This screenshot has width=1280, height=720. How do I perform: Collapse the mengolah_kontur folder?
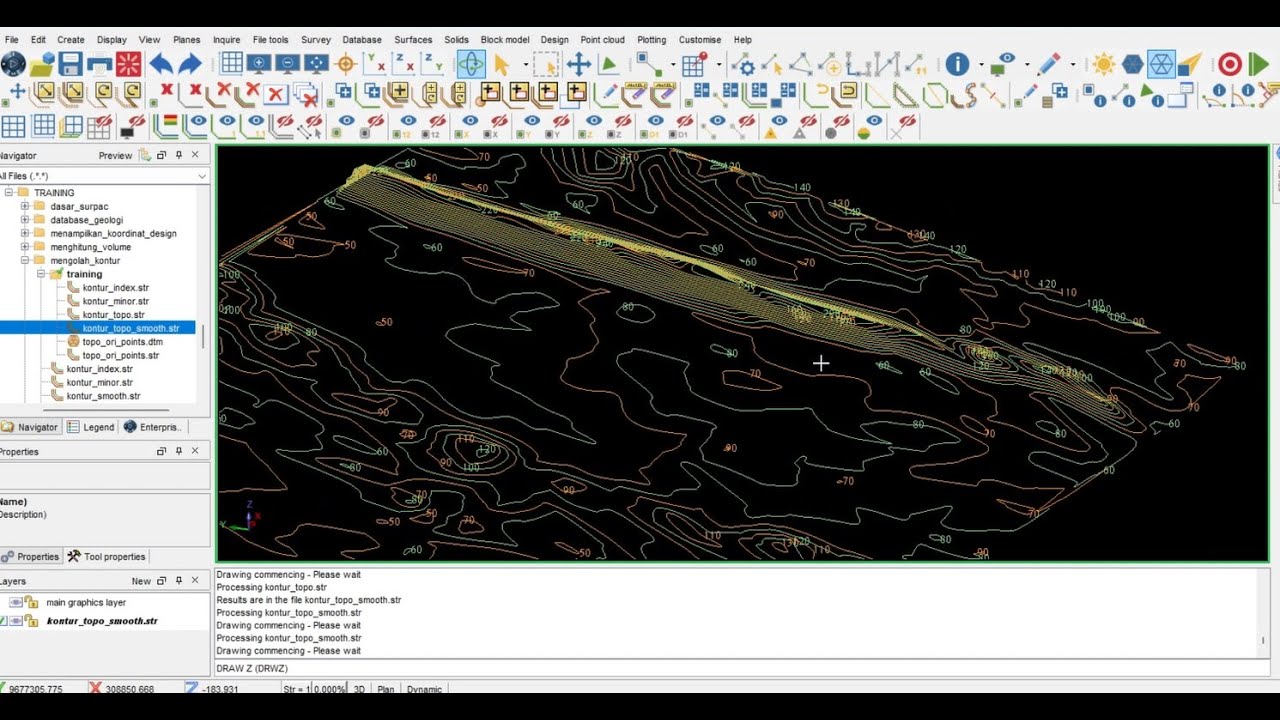pyautogui.click(x=25, y=260)
